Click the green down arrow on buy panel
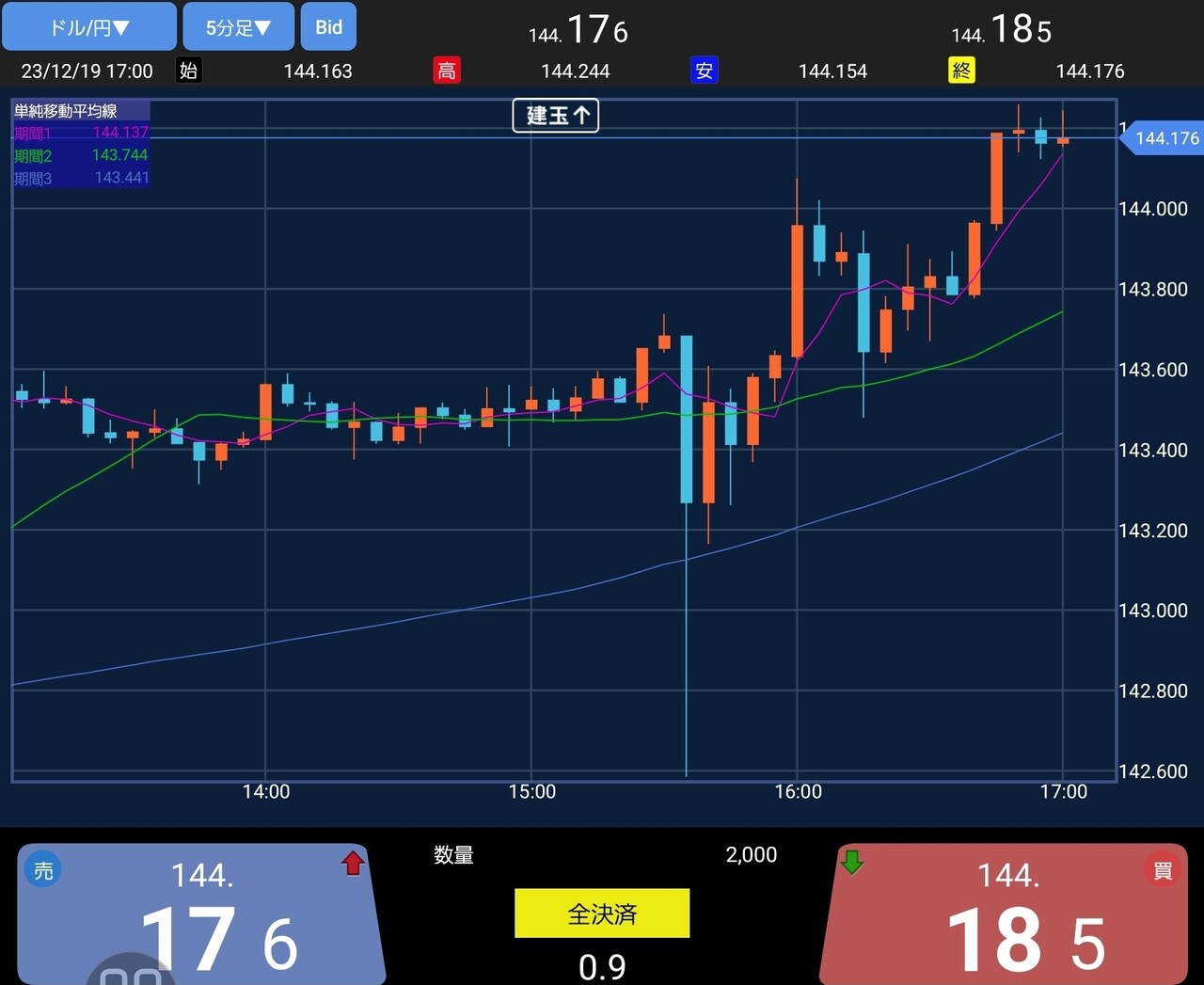 (852, 861)
